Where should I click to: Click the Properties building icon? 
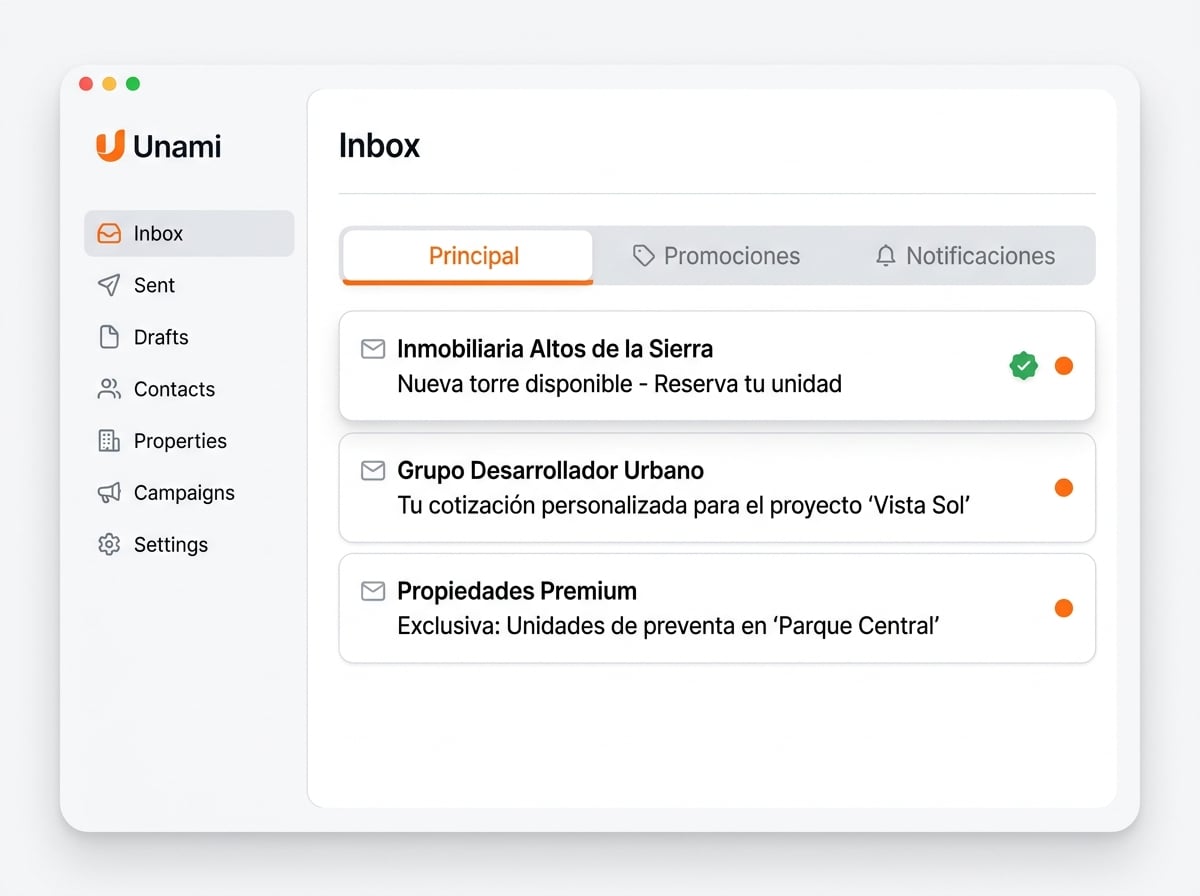tap(108, 441)
